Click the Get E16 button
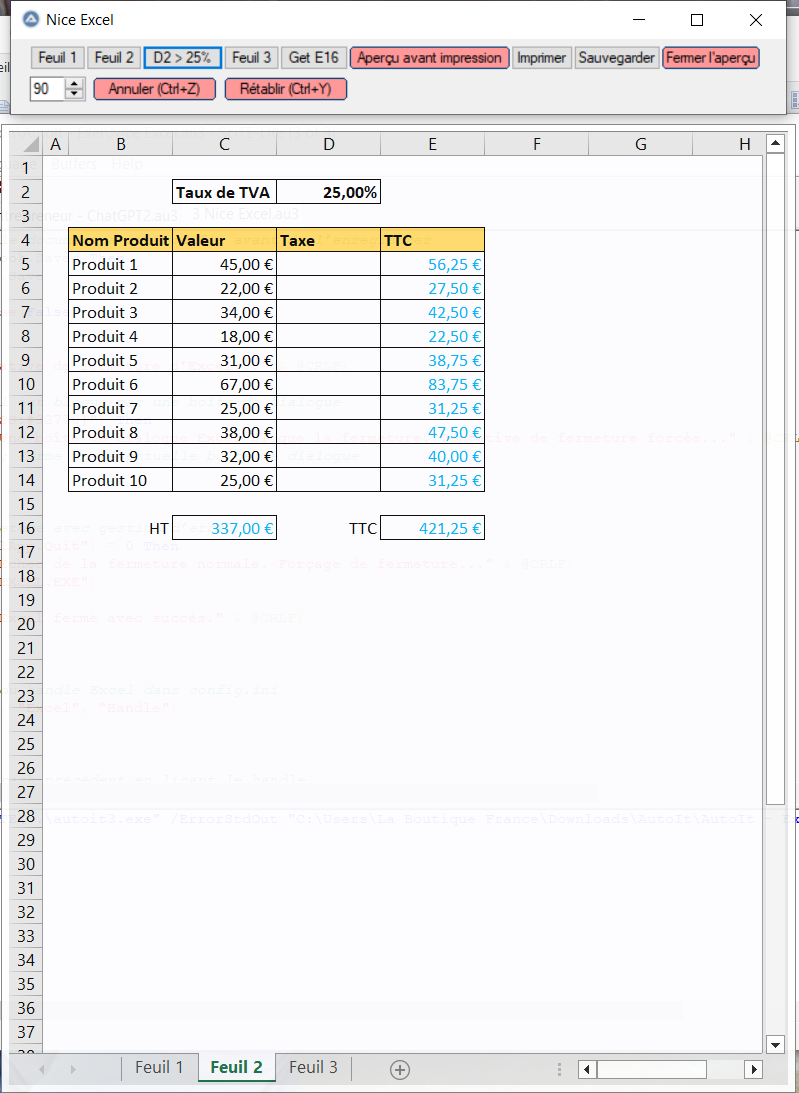Screen dimensions: 799x1093 point(313,58)
